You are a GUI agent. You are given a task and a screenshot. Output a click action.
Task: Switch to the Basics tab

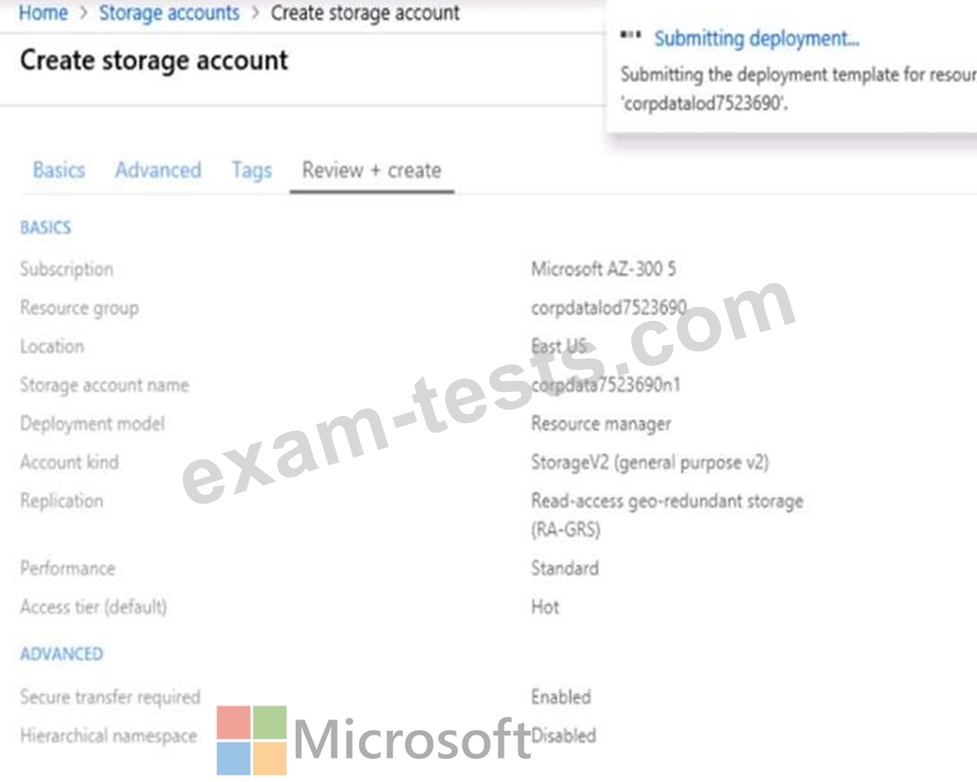coord(59,170)
